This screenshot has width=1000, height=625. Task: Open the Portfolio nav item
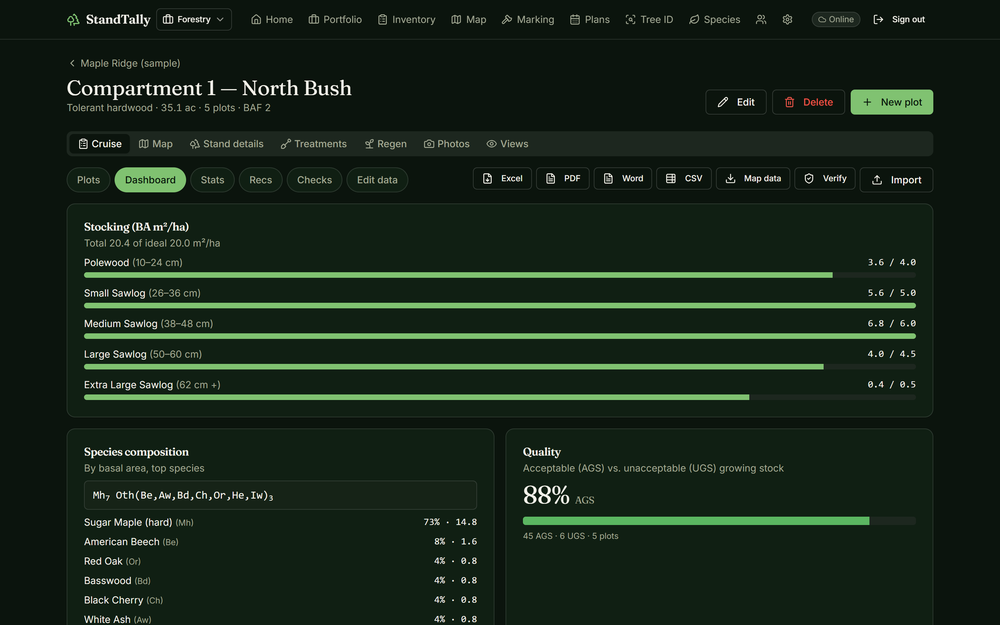tap(335, 20)
